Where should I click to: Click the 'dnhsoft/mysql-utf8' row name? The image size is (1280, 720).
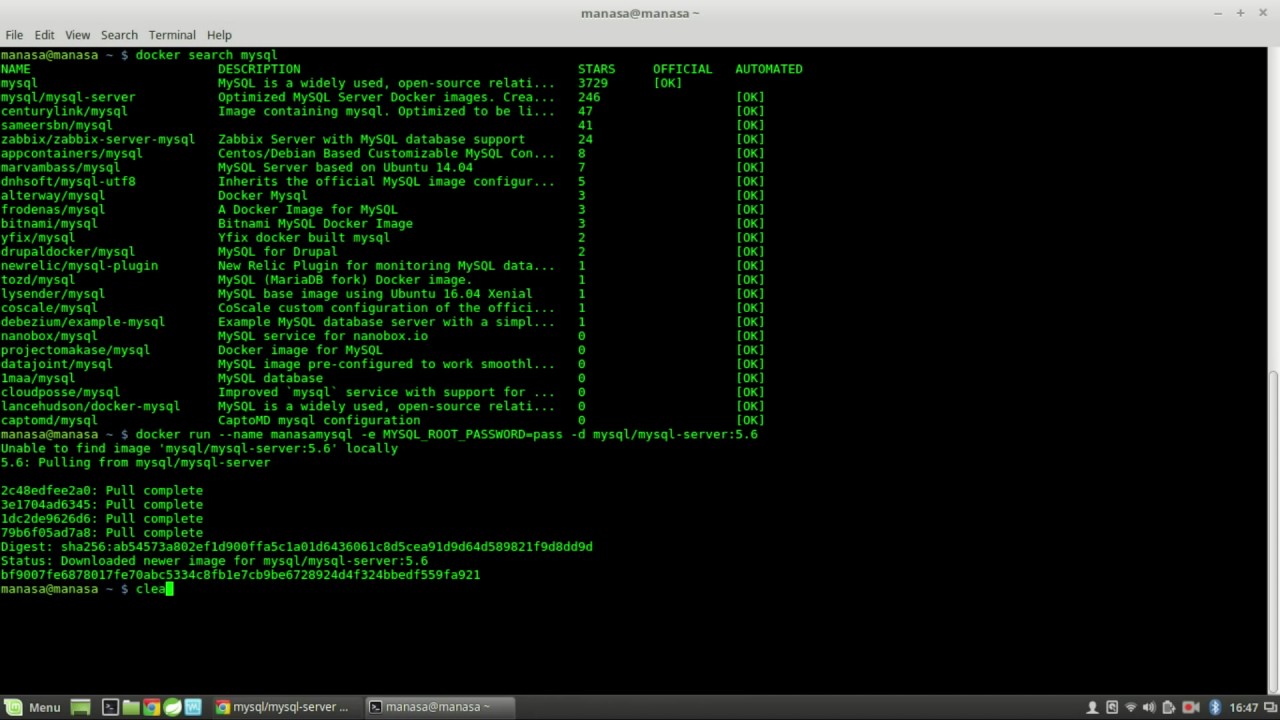click(68, 181)
